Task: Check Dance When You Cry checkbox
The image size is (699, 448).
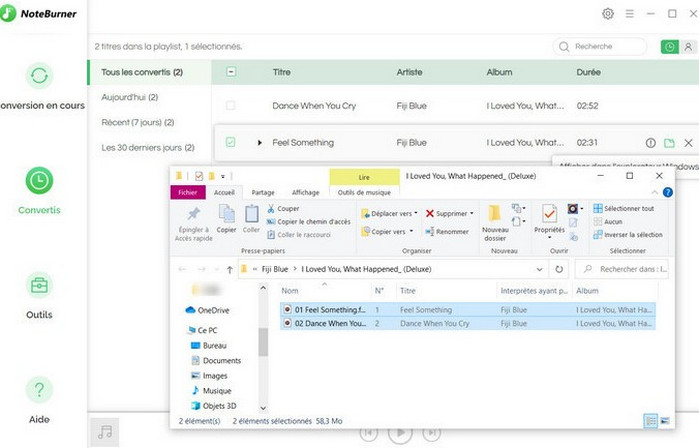Action: point(230,106)
